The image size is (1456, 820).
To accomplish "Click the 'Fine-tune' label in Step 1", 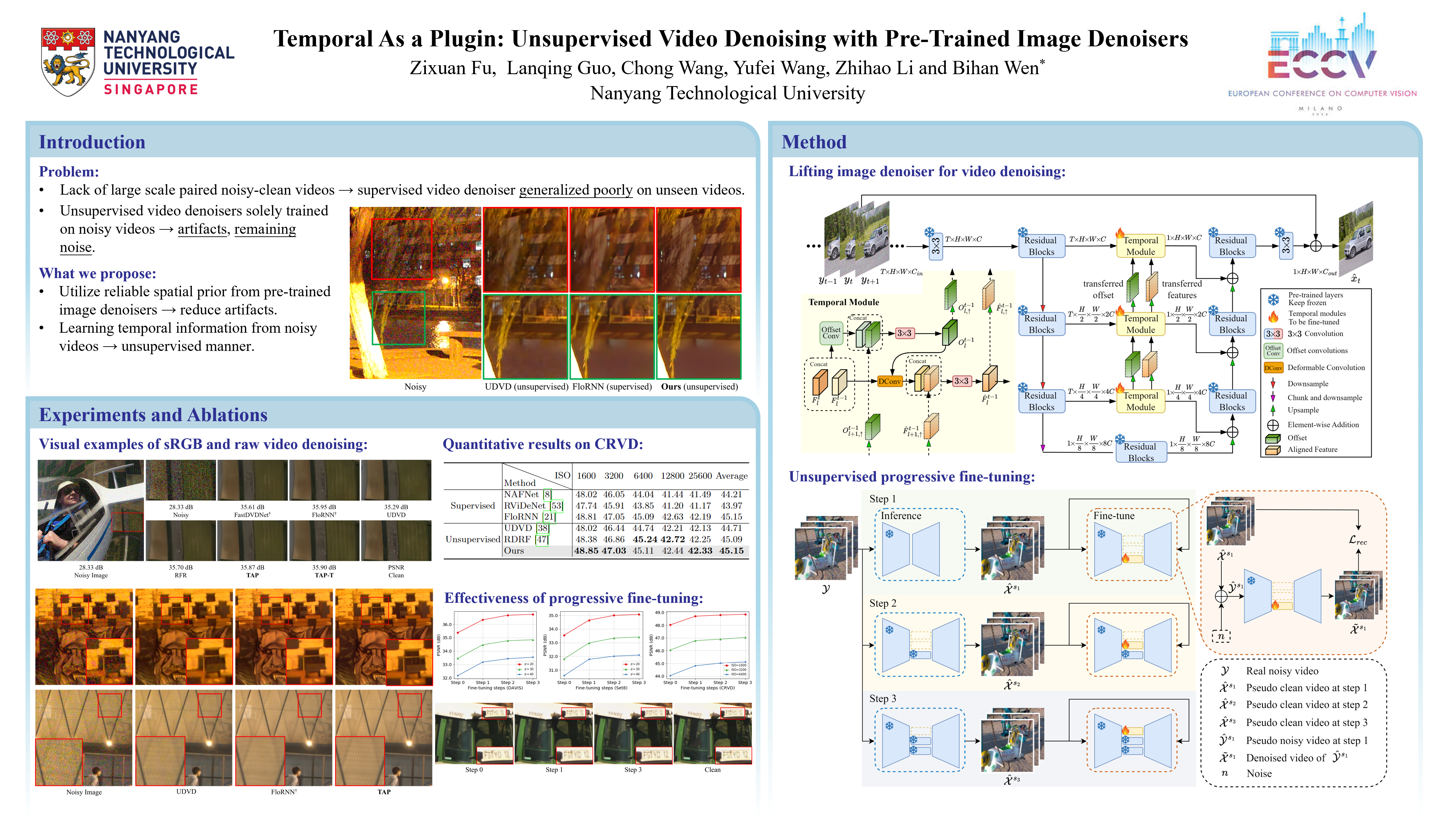I will (x=1114, y=516).
